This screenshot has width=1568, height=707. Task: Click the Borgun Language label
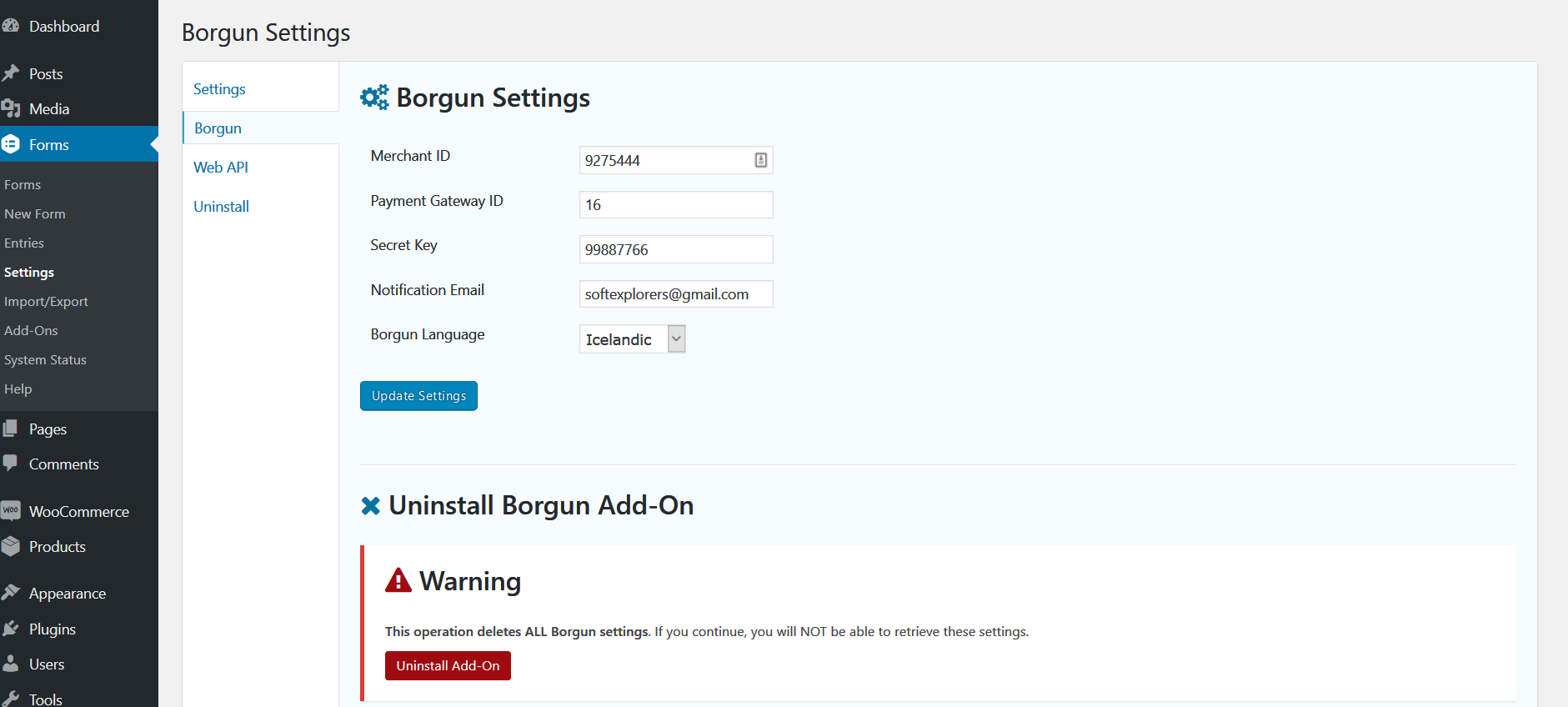pyautogui.click(x=428, y=334)
